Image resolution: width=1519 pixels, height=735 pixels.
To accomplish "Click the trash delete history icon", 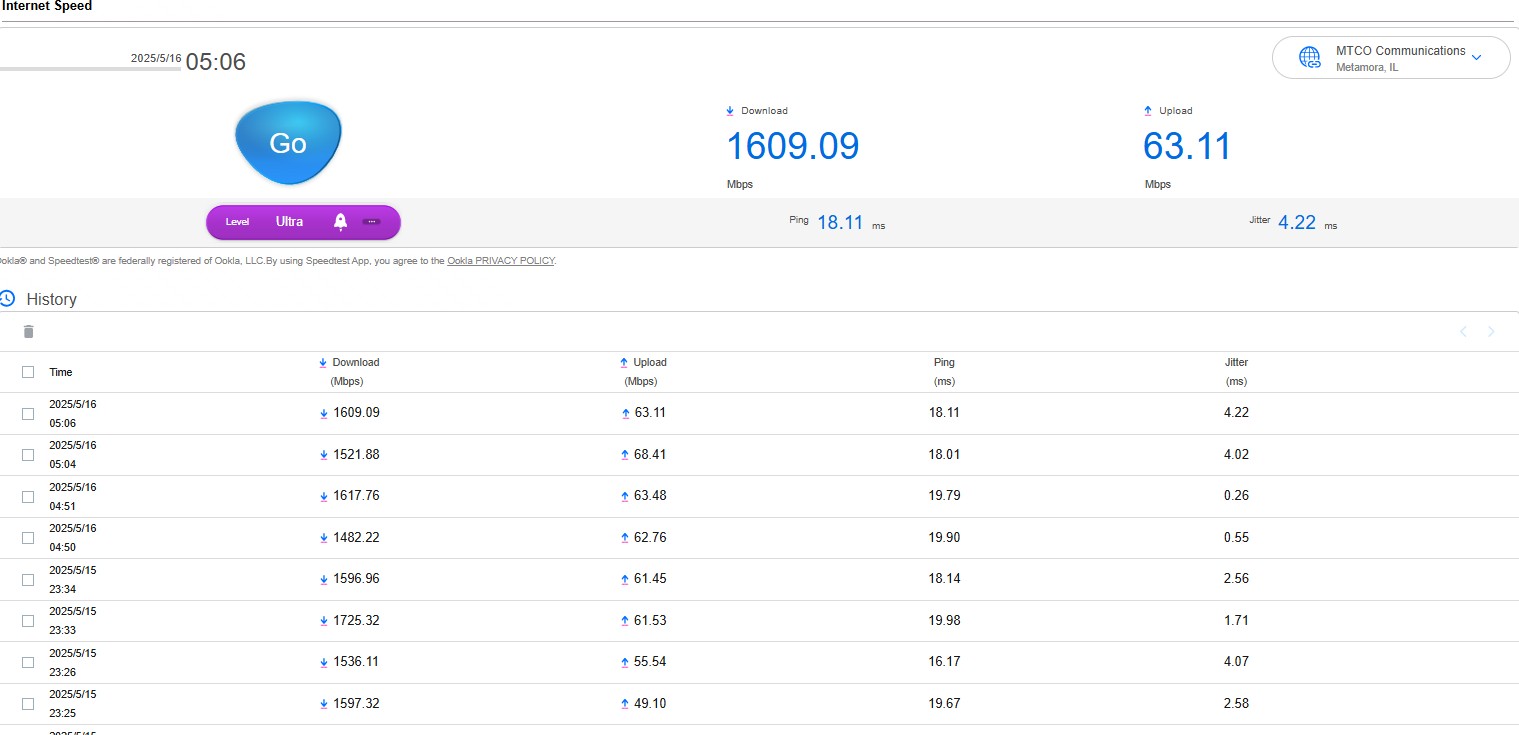I will [x=28, y=331].
